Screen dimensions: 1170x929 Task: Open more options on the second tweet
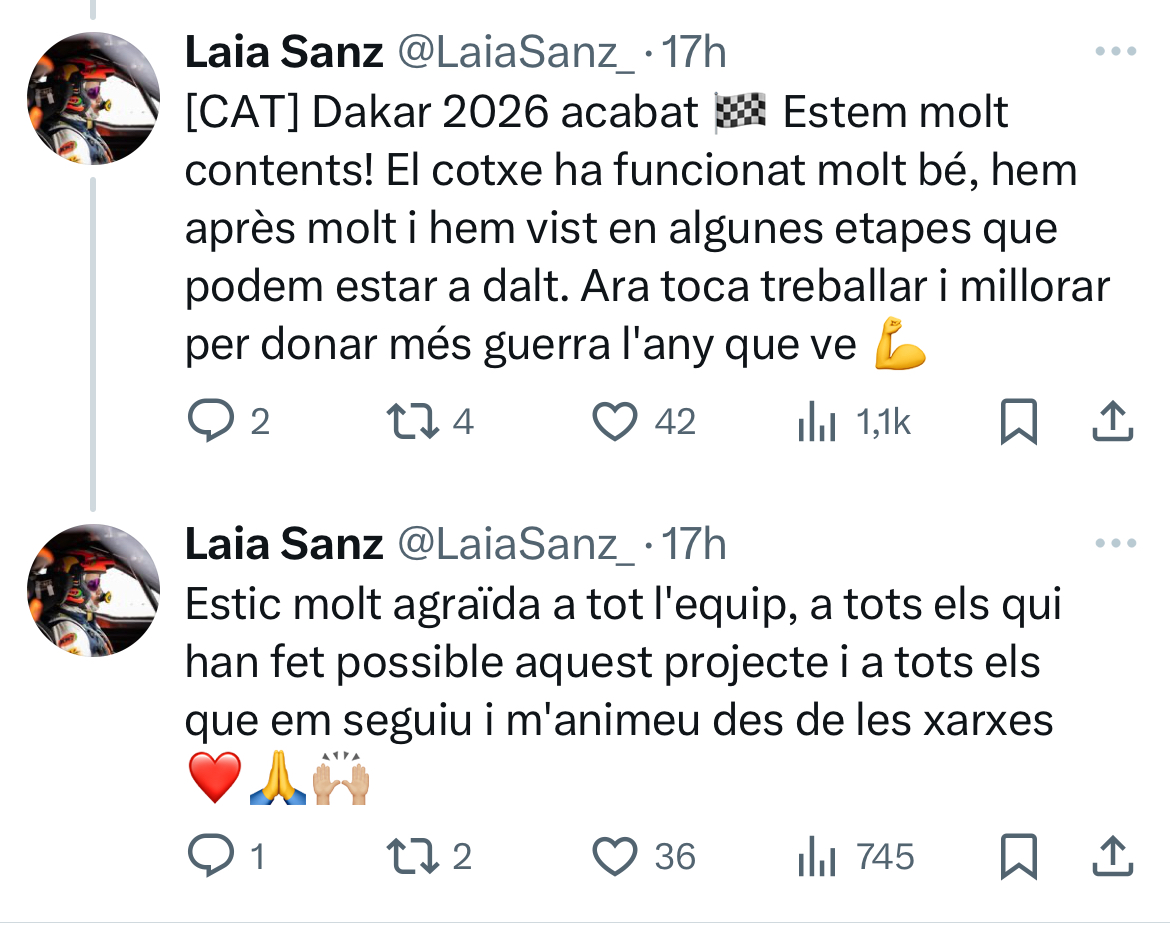tap(1116, 544)
